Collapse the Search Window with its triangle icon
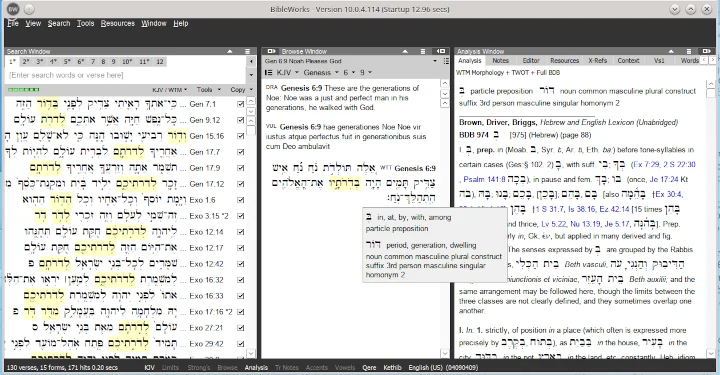The image size is (720, 375). click(230, 51)
